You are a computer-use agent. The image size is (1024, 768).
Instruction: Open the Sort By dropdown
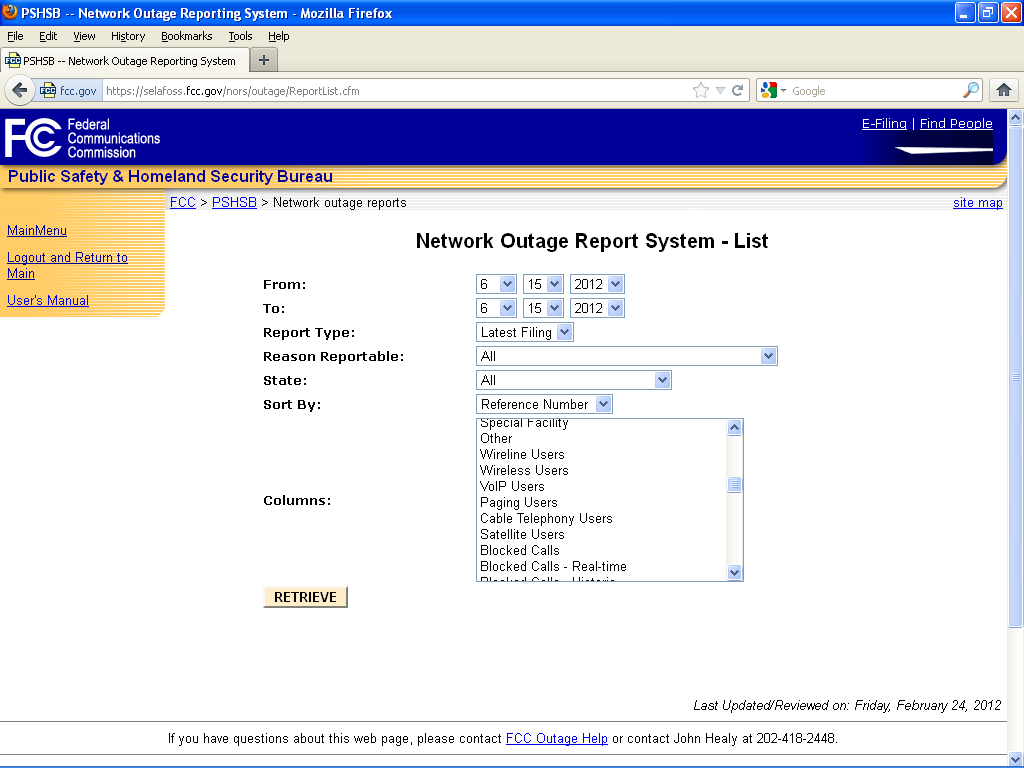544,404
